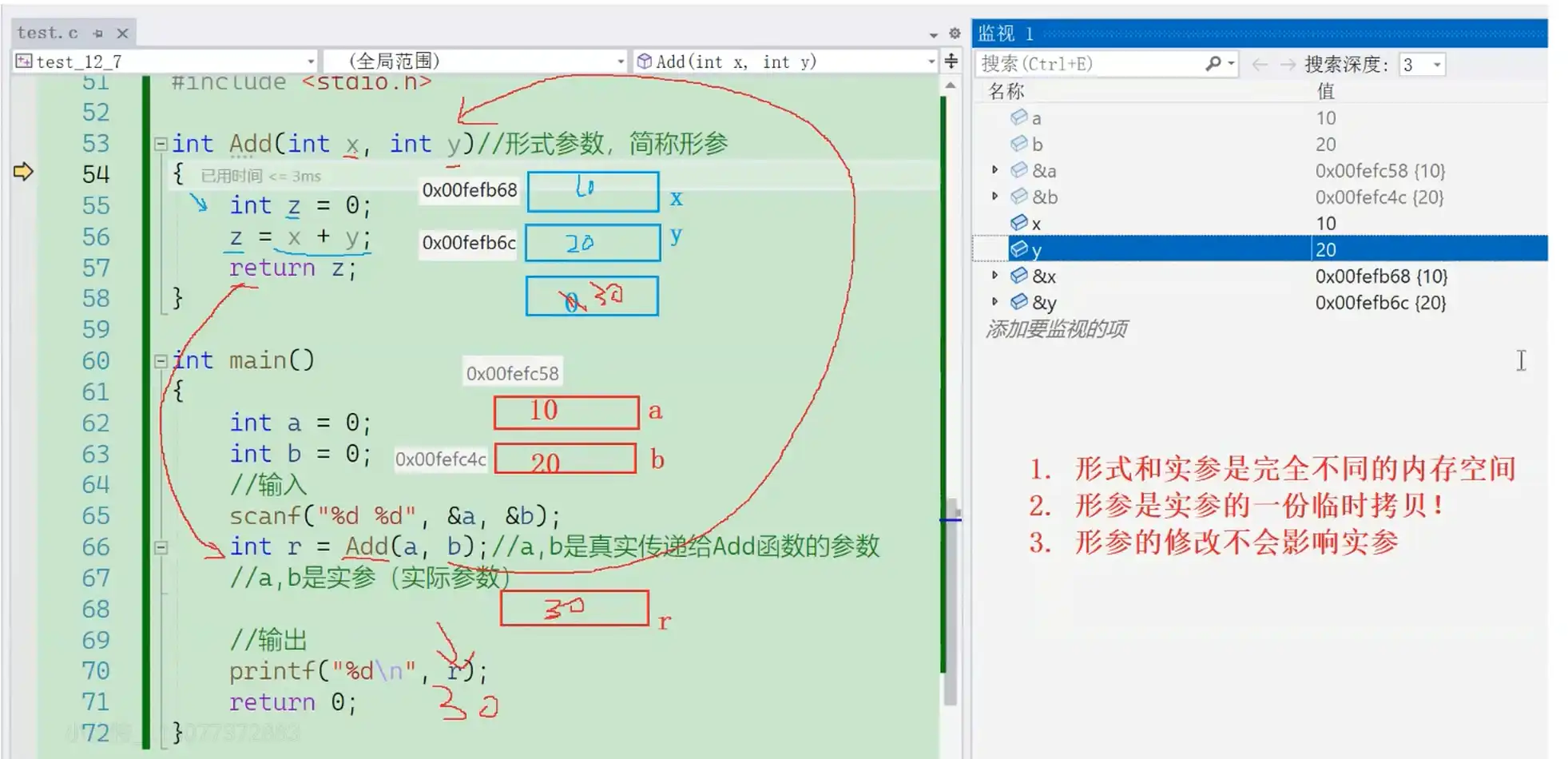Open the test_12_7 project dropdown
The width and height of the screenshot is (1568, 759).
click(311, 62)
